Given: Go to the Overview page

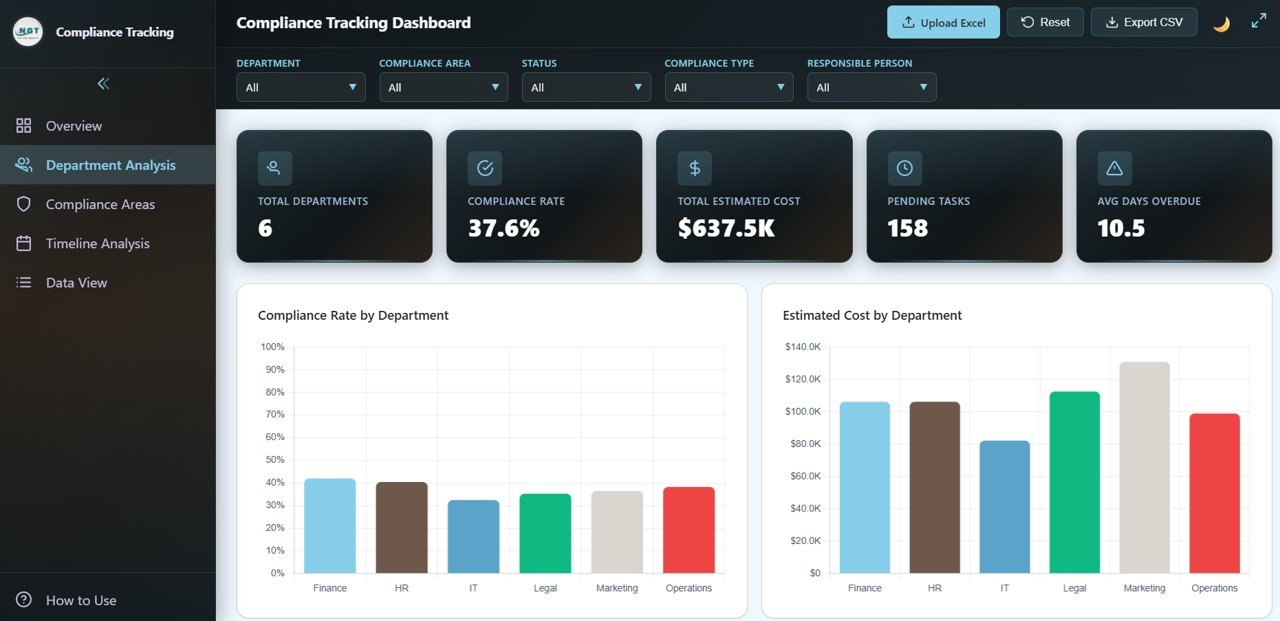Looking at the screenshot, I should 74,126.
